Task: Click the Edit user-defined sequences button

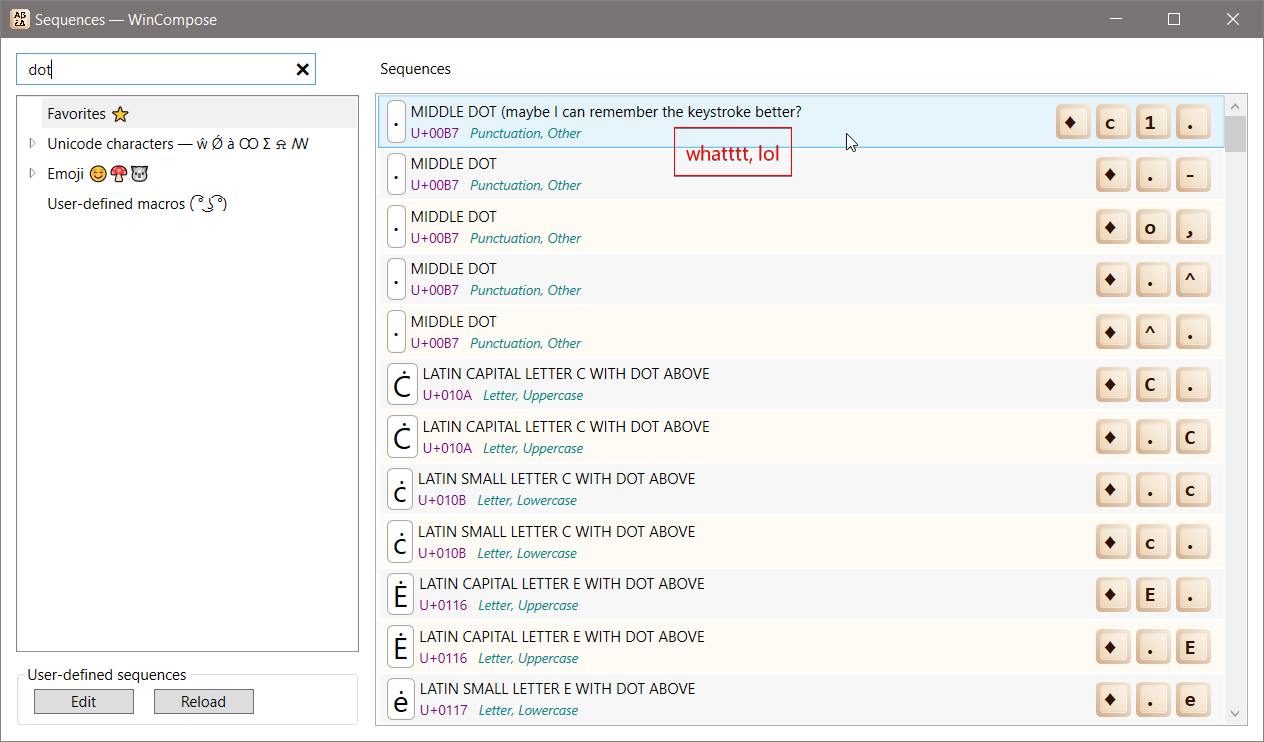Action: click(84, 702)
